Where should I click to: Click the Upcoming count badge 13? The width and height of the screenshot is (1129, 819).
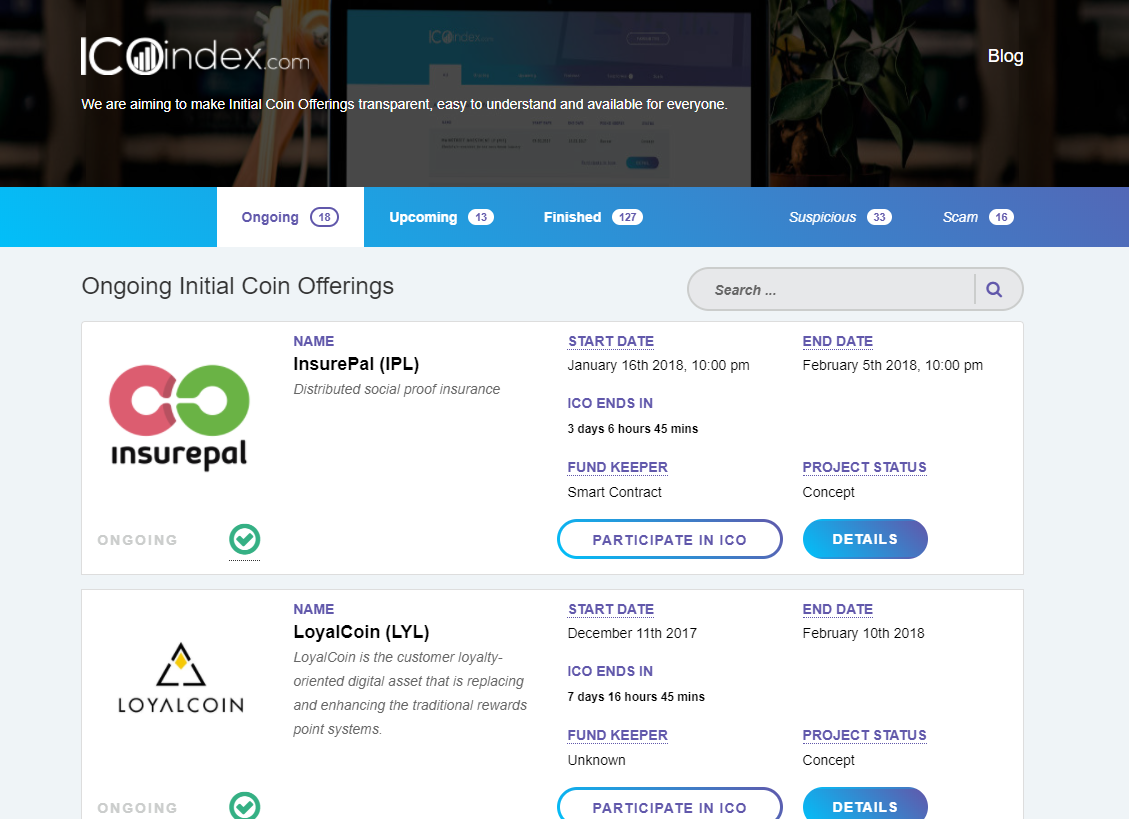point(481,217)
